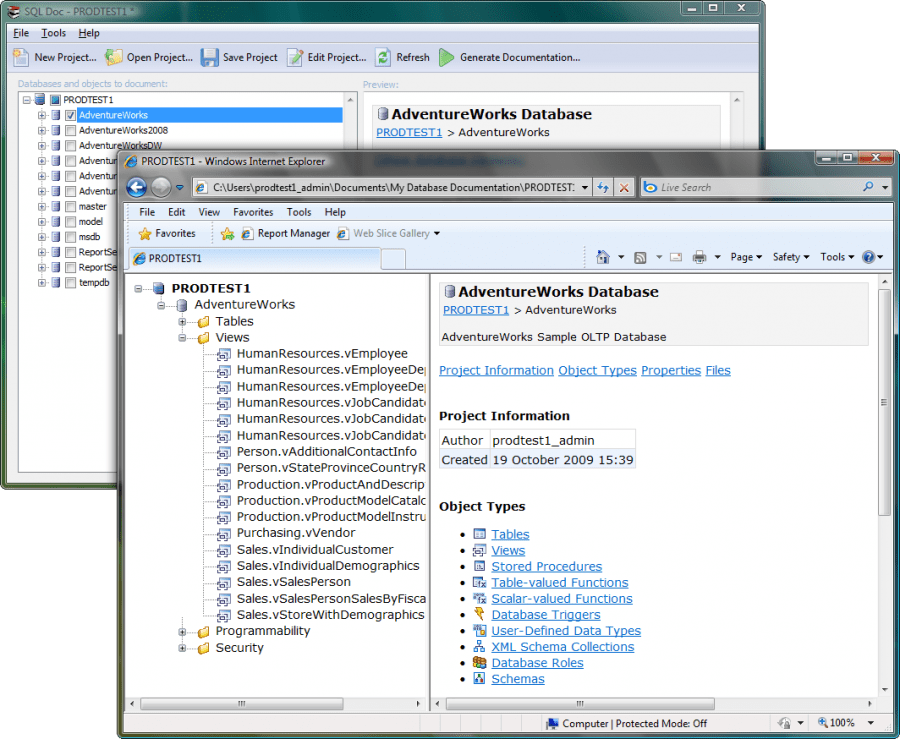Click the IE Home icon
This screenshot has width=900, height=739.
point(603,257)
